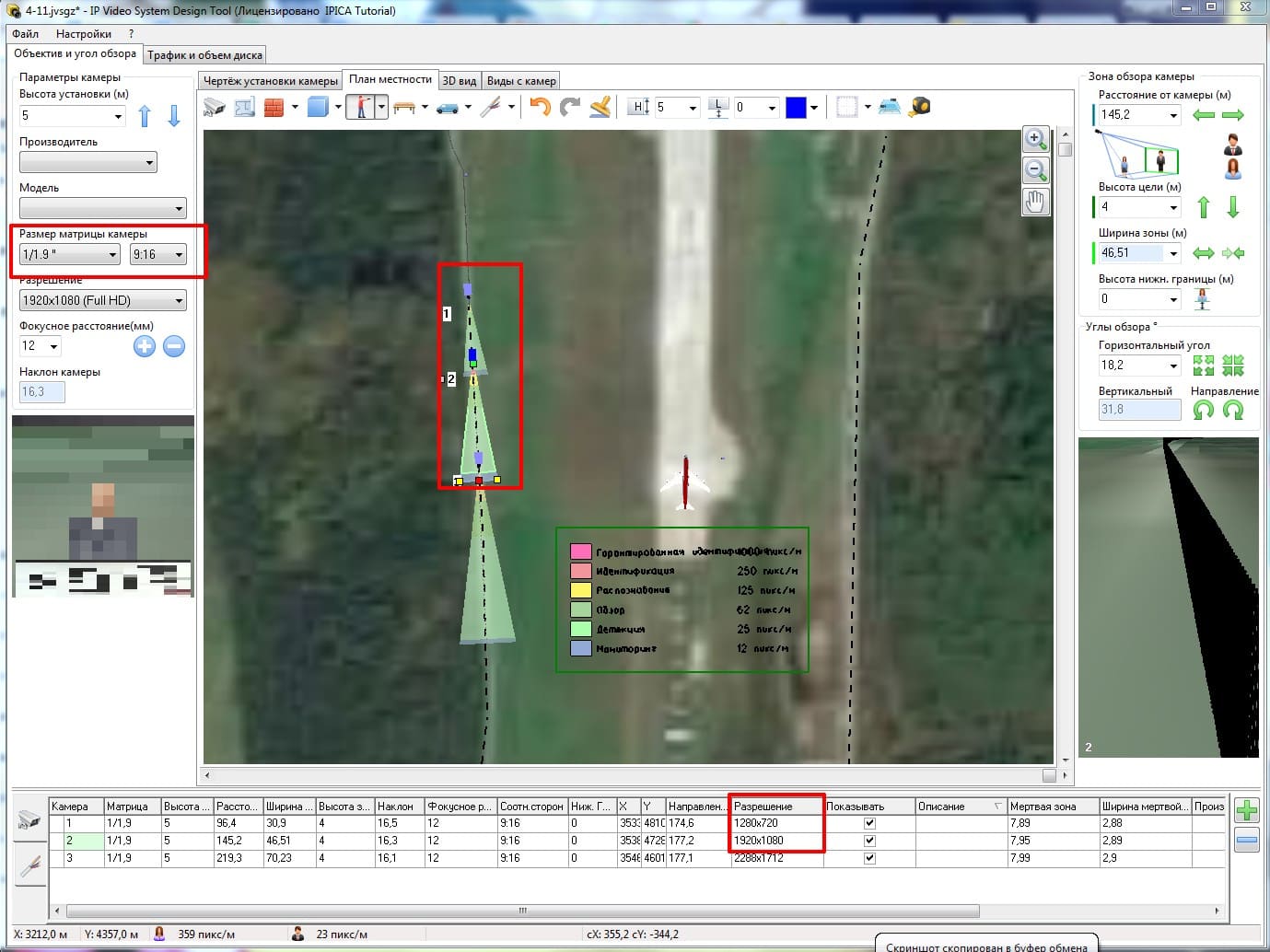Add a new camera with green plus
1270x952 pixels.
pyautogui.click(x=1246, y=810)
